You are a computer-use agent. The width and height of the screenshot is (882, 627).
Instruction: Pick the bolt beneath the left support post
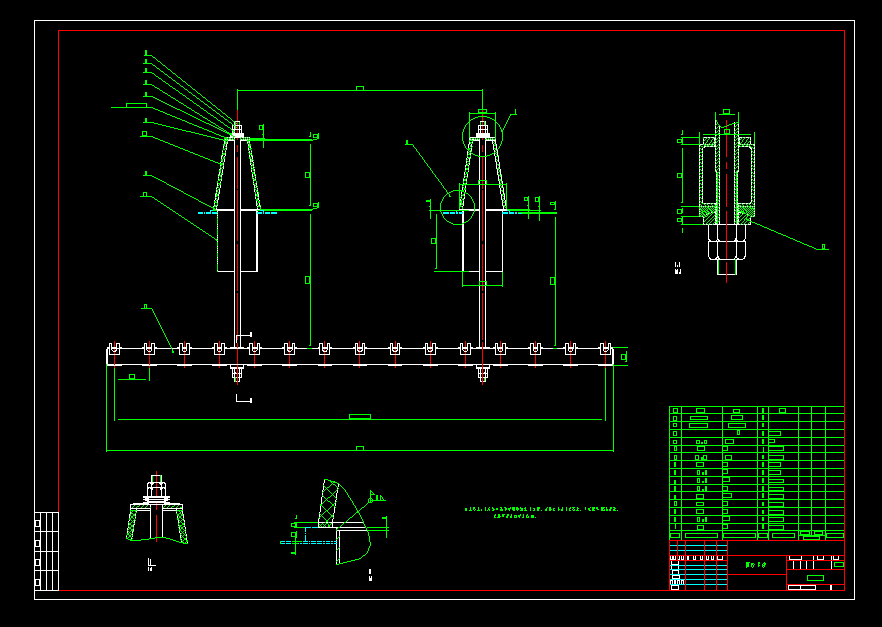[237, 373]
